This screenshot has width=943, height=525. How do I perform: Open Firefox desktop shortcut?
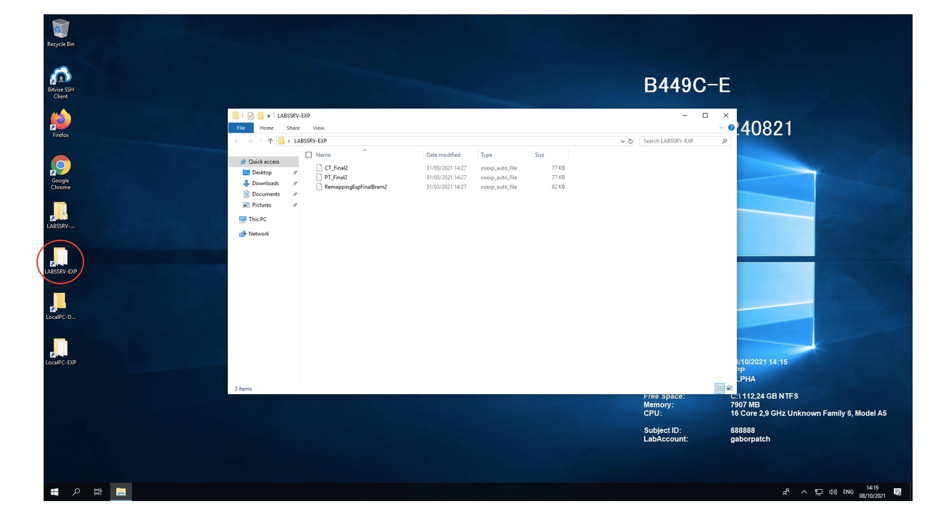60,124
